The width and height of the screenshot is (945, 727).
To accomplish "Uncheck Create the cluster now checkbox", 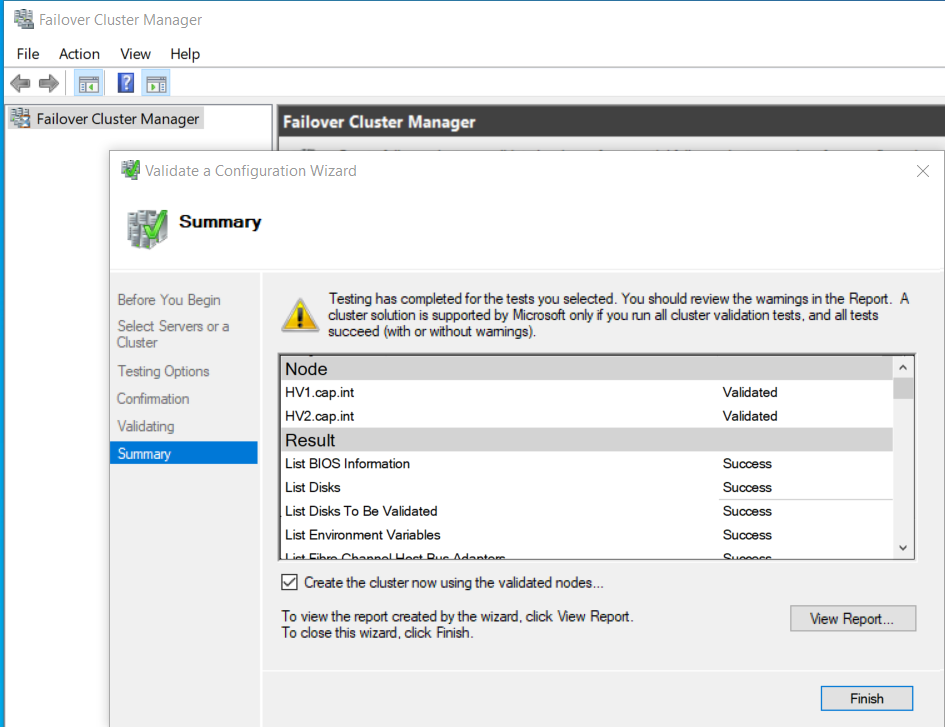I will coord(290,582).
